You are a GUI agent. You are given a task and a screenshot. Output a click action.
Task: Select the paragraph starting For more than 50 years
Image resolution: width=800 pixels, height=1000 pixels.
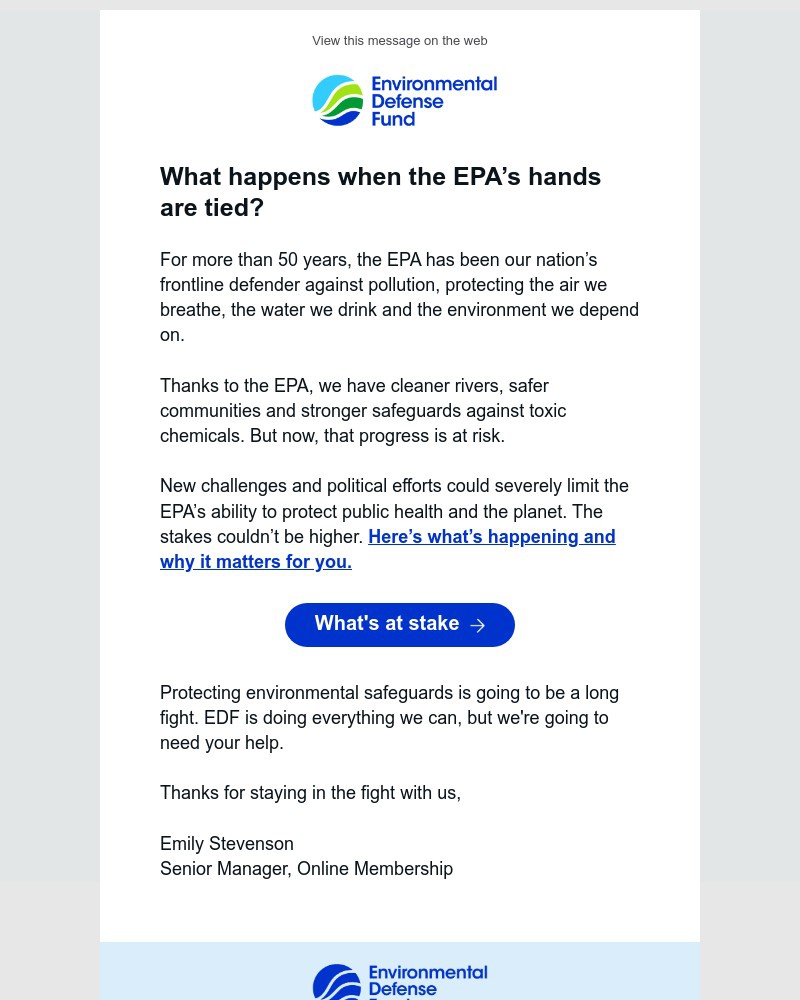(399, 297)
